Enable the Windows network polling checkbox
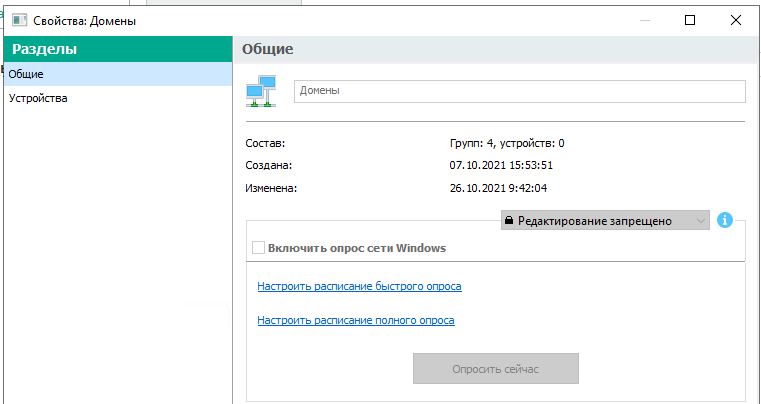The image size is (761, 404). [258, 248]
